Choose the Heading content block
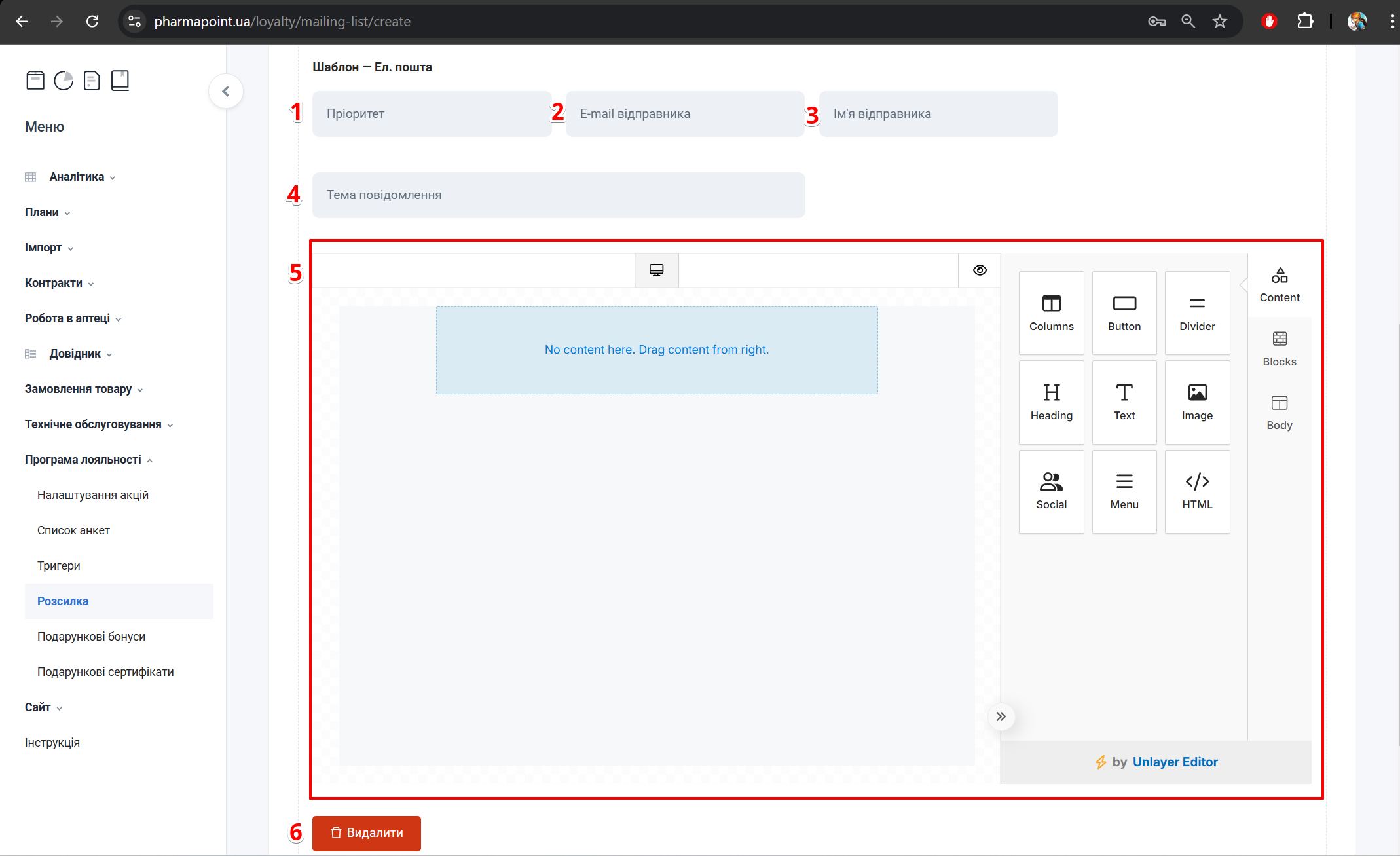Screen dimensions: 1400x856 point(1051,402)
